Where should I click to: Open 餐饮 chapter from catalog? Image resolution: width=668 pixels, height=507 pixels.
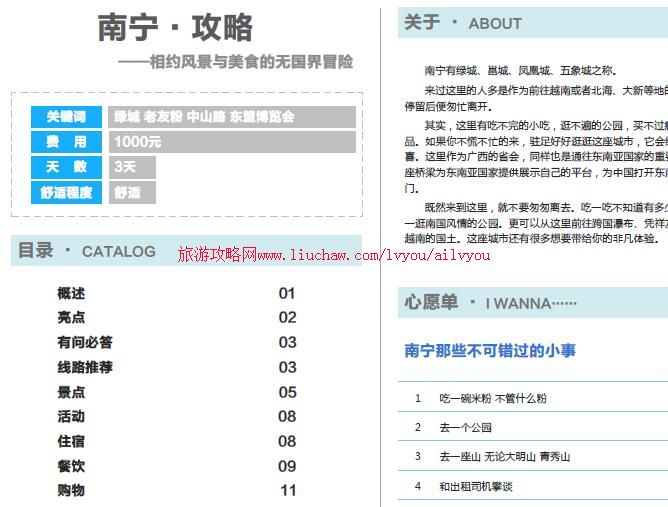click(x=71, y=466)
